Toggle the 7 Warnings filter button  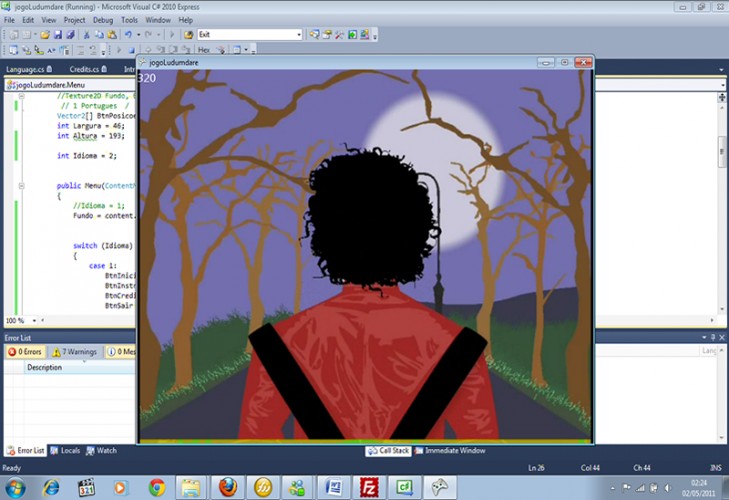75,352
